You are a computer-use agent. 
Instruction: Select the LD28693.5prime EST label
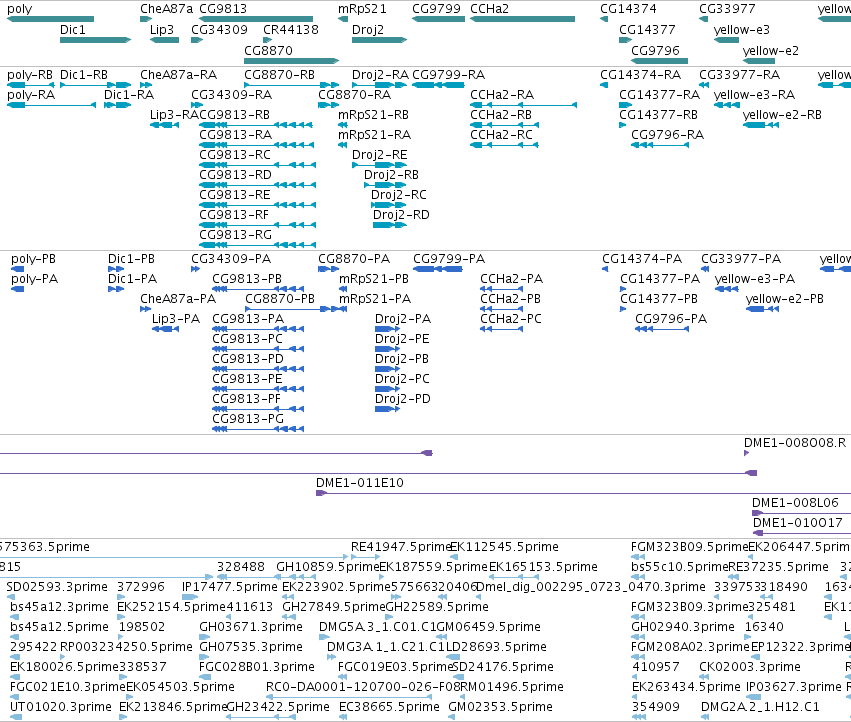[496, 647]
